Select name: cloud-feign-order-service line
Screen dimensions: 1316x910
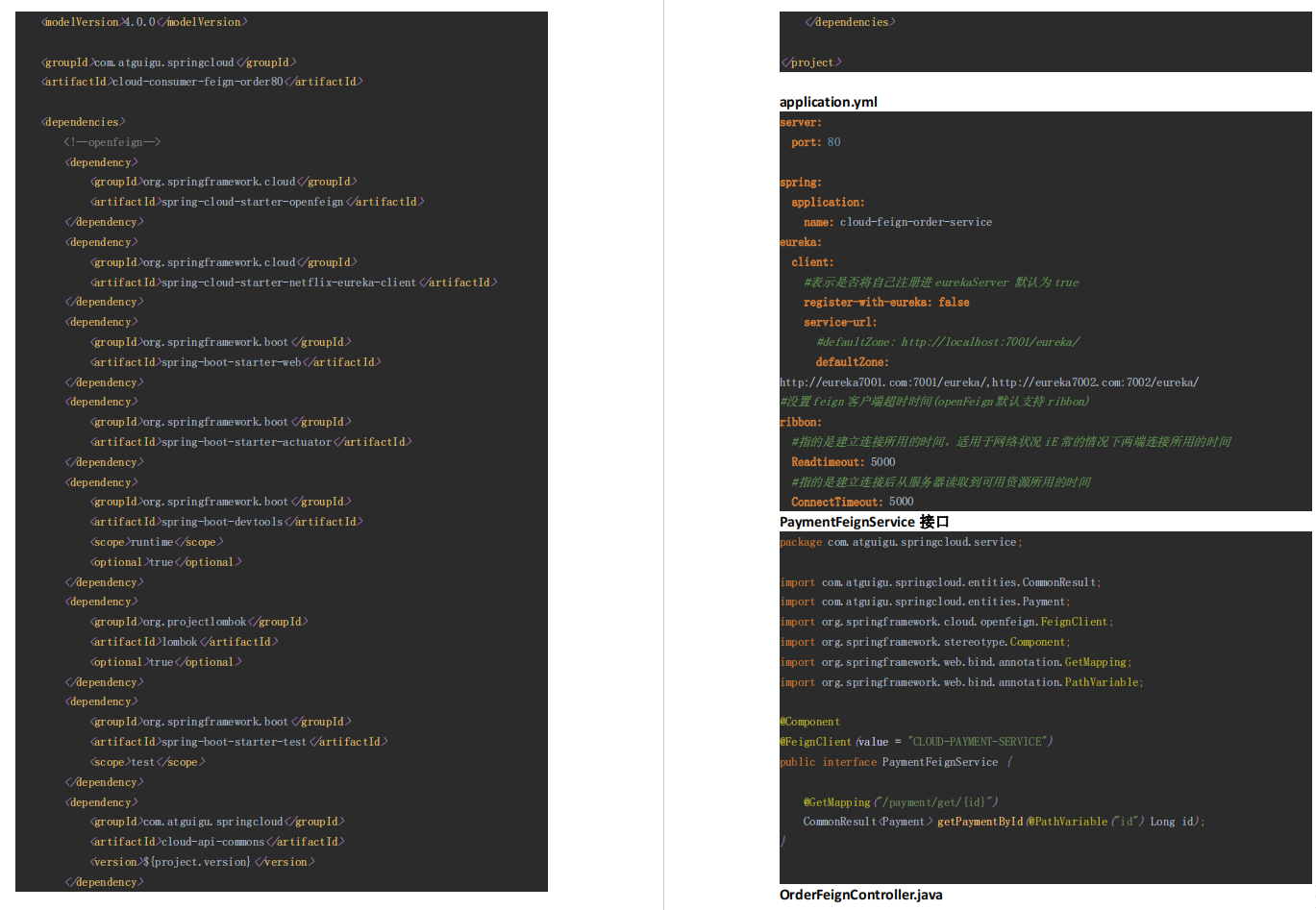click(898, 222)
